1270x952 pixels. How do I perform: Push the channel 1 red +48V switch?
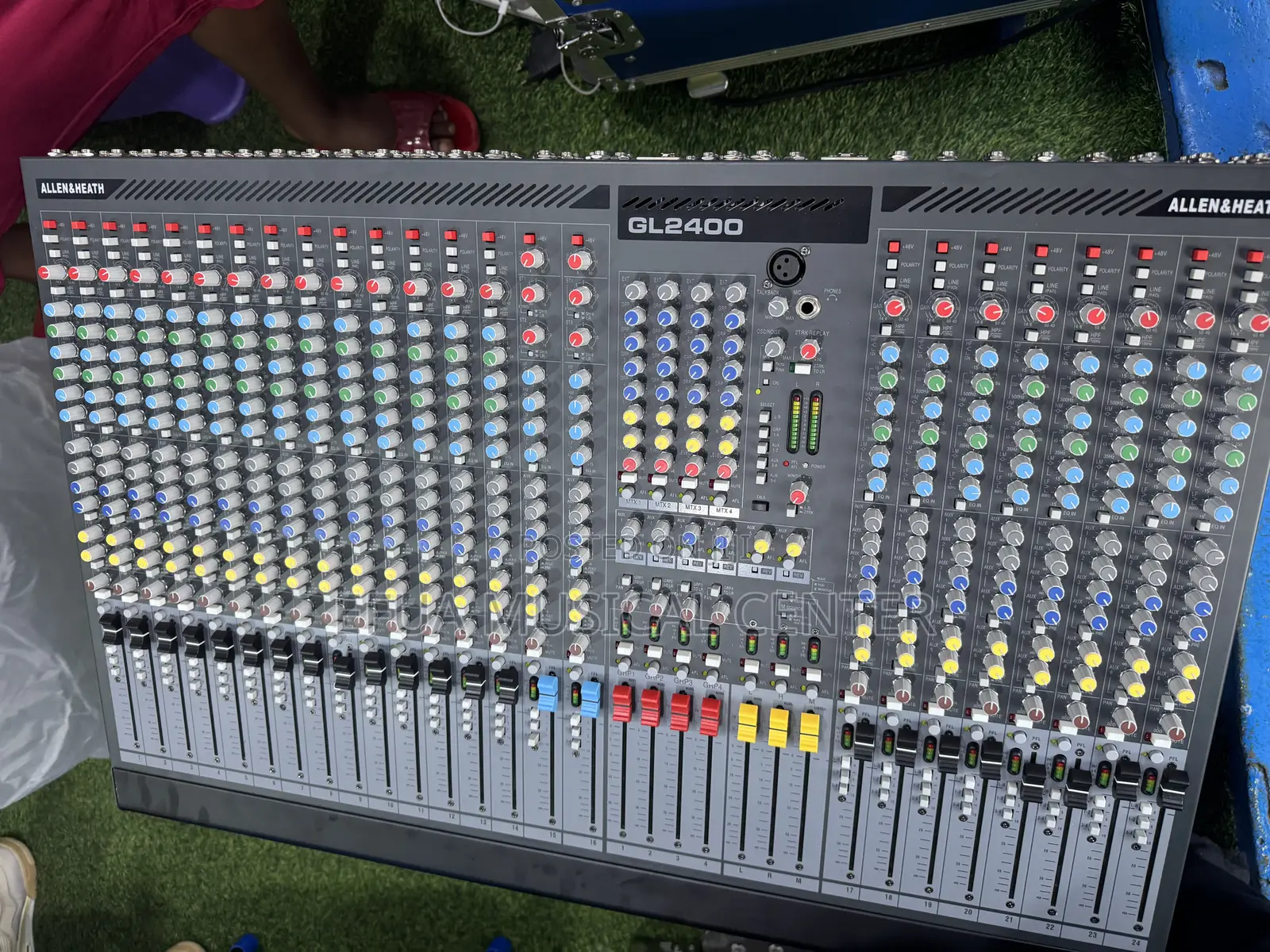click(48, 225)
